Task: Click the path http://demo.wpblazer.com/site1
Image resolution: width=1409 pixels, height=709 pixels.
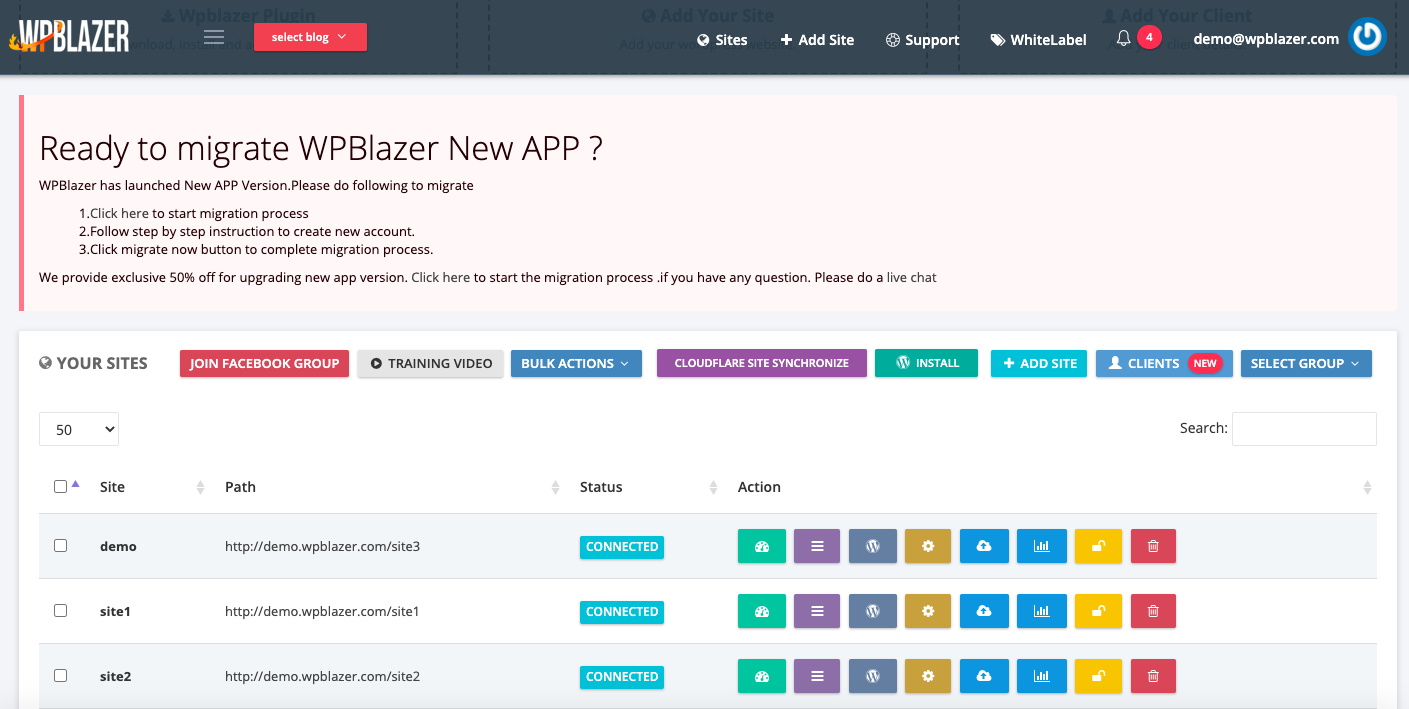Action: [x=322, y=611]
